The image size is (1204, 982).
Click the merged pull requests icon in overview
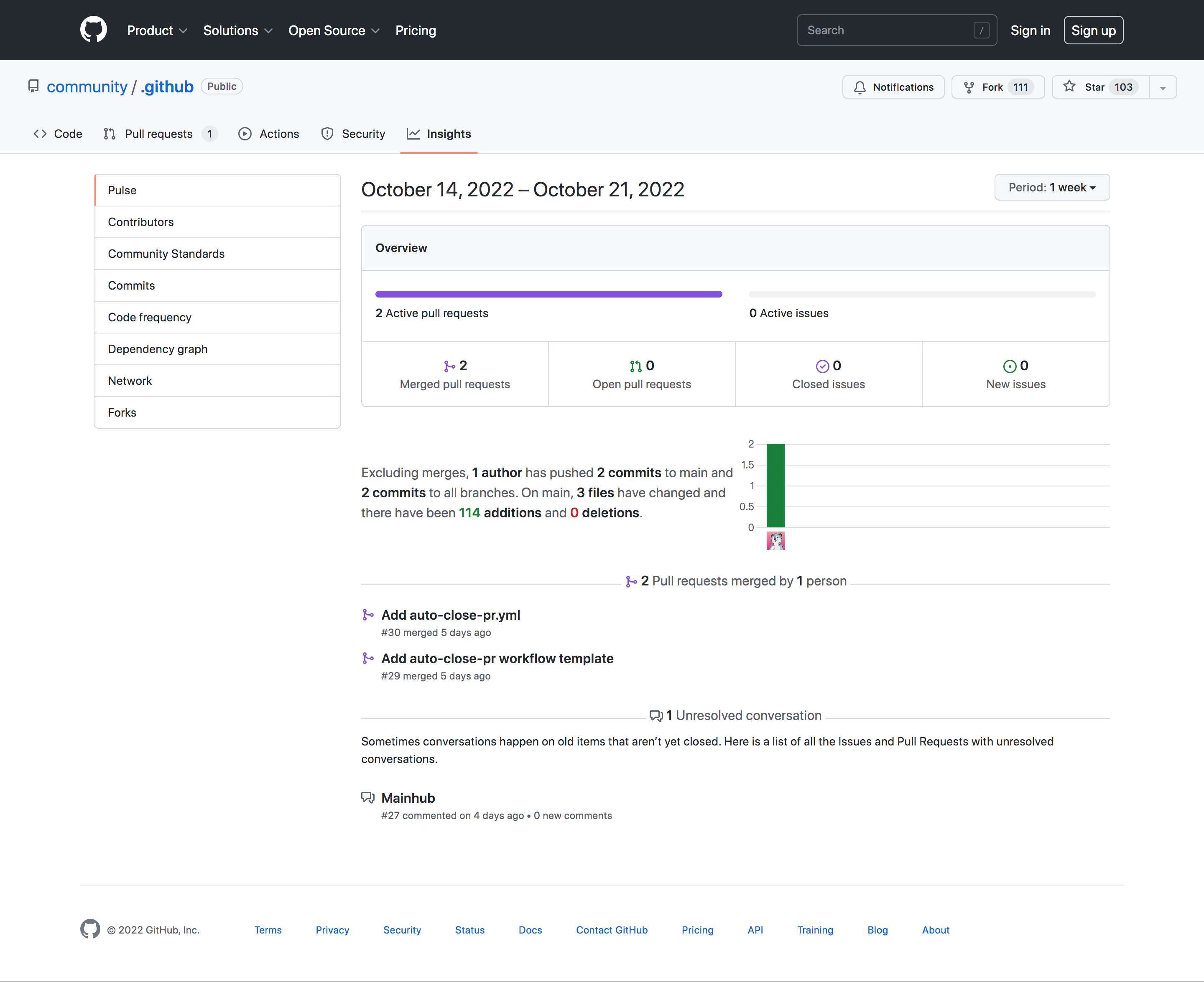(449, 366)
